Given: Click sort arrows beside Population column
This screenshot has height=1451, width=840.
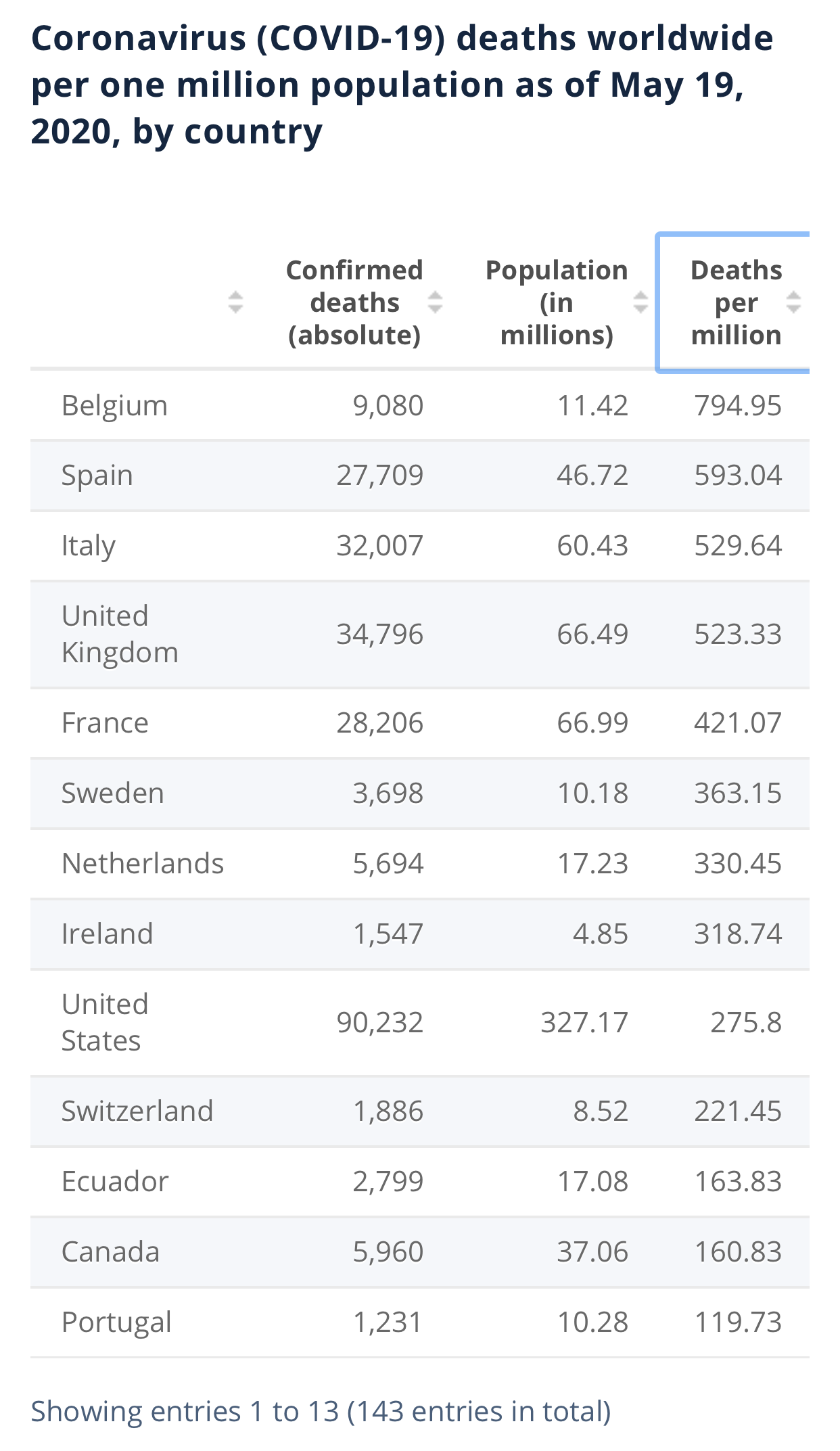Looking at the screenshot, I should pyautogui.click(x=640, y=302).
